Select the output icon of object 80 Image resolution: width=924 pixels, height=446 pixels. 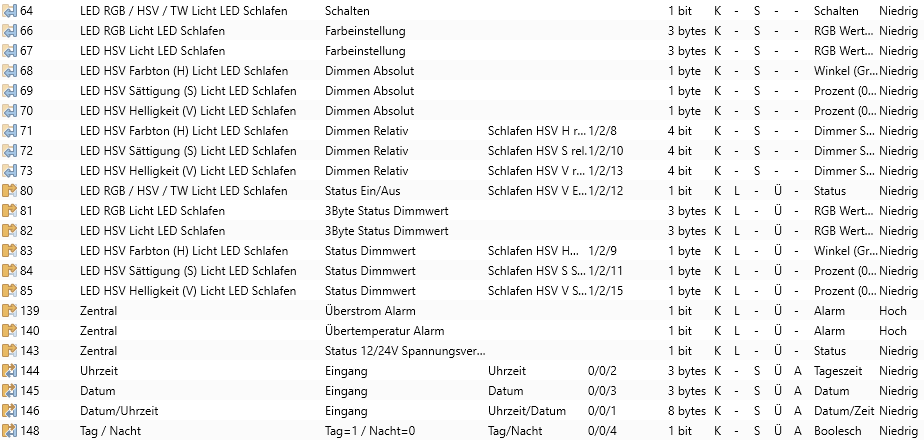tap(9, 191)
